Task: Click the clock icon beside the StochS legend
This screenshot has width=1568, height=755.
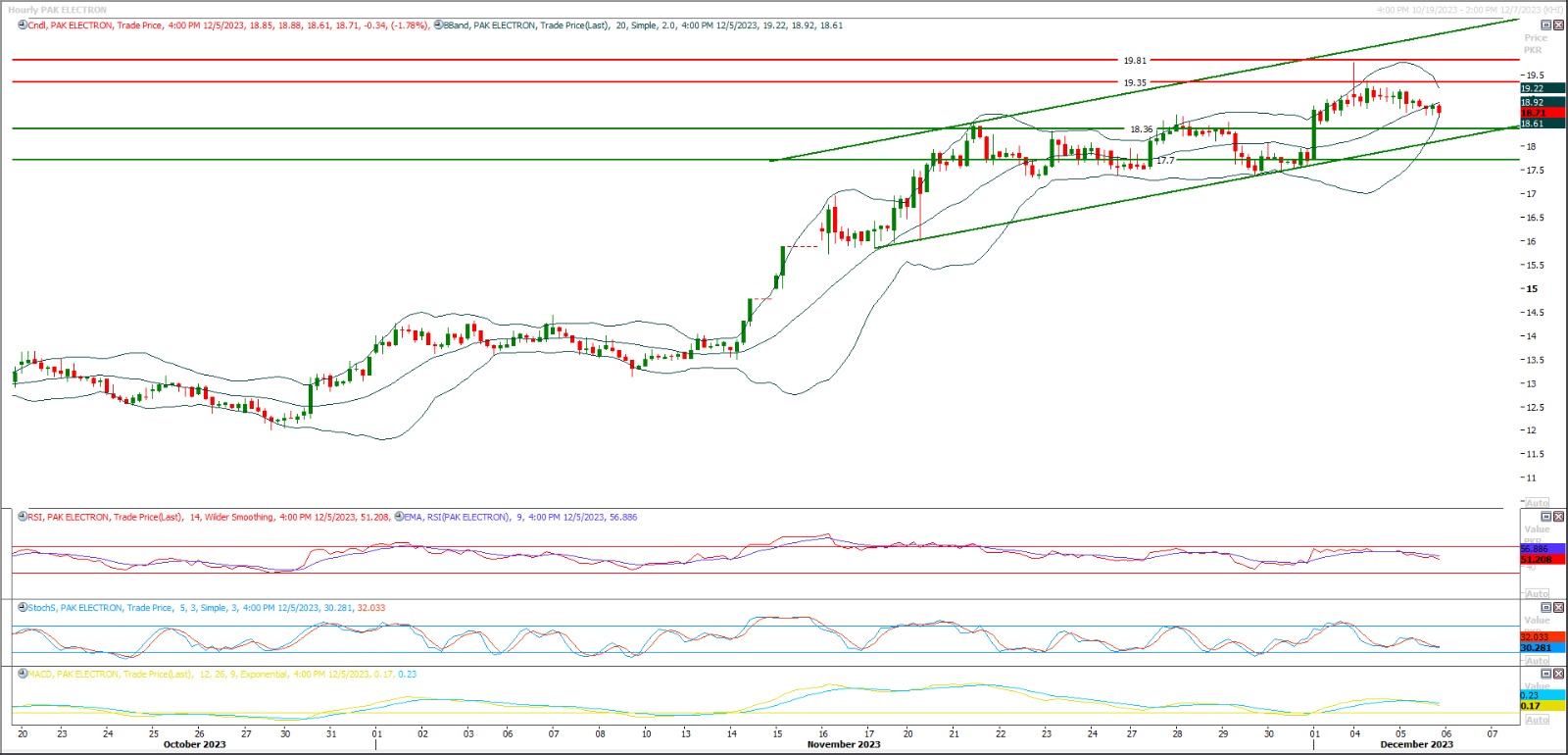Action: click(23, 608)
